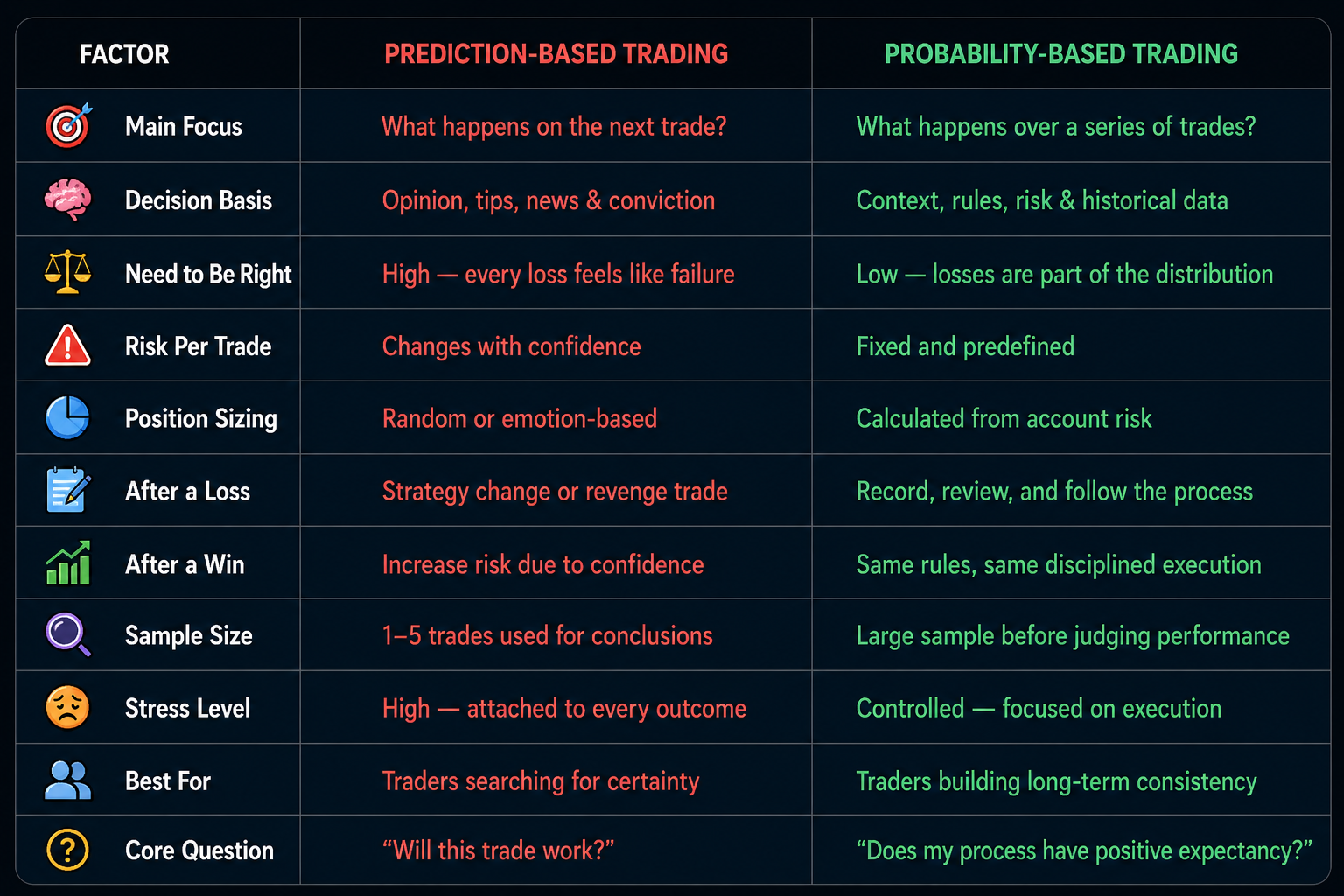Select the worried face emoji icon
Screen dimensions: 1344x896
pyautogui.click(x=67, y=707)
